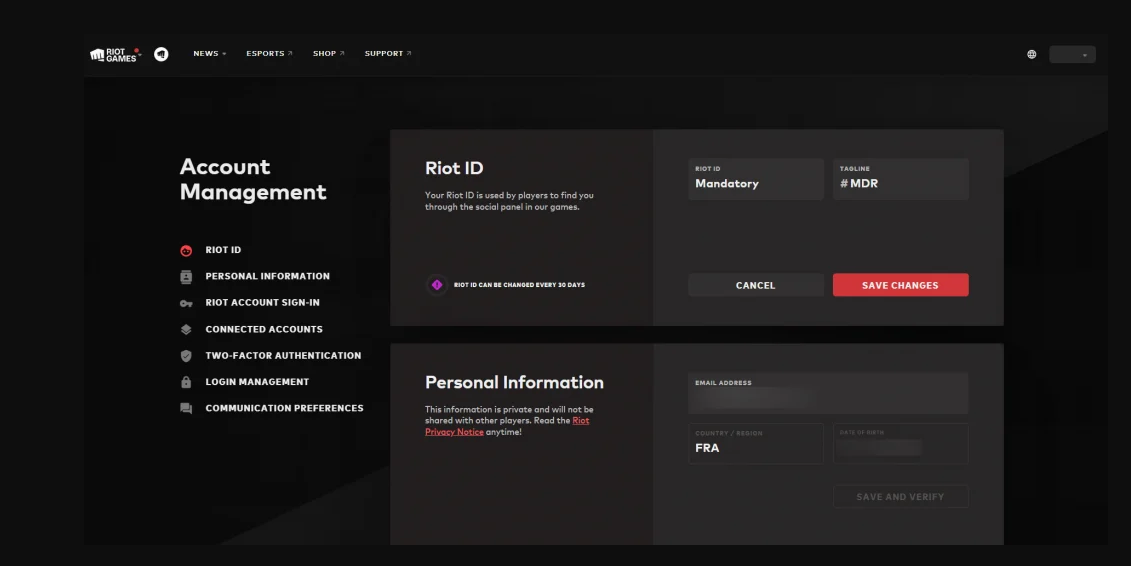Open the Esports navigation link
Viewport: 1131px width, 566px height.
(x=269, y=53)
